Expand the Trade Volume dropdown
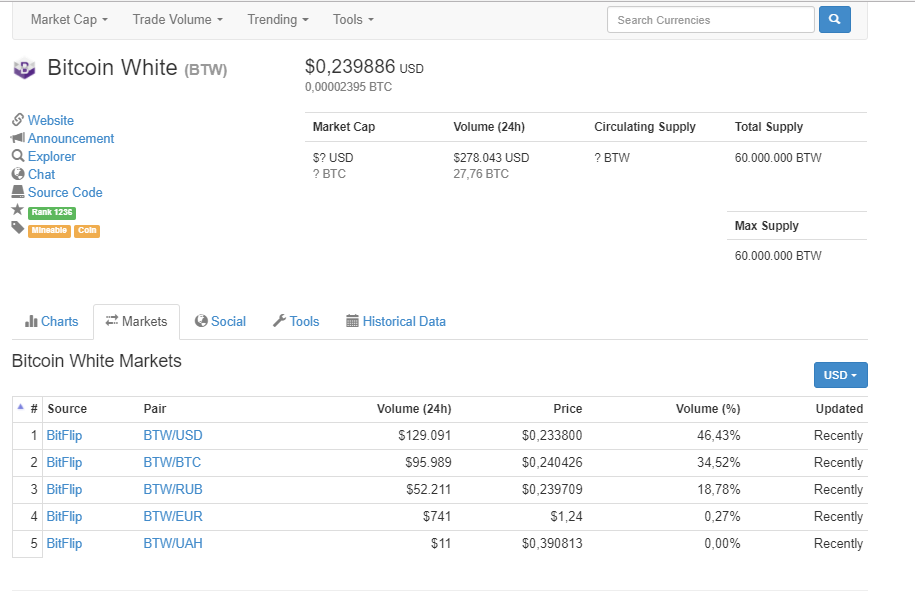915x591 pixels. point(178,20)
